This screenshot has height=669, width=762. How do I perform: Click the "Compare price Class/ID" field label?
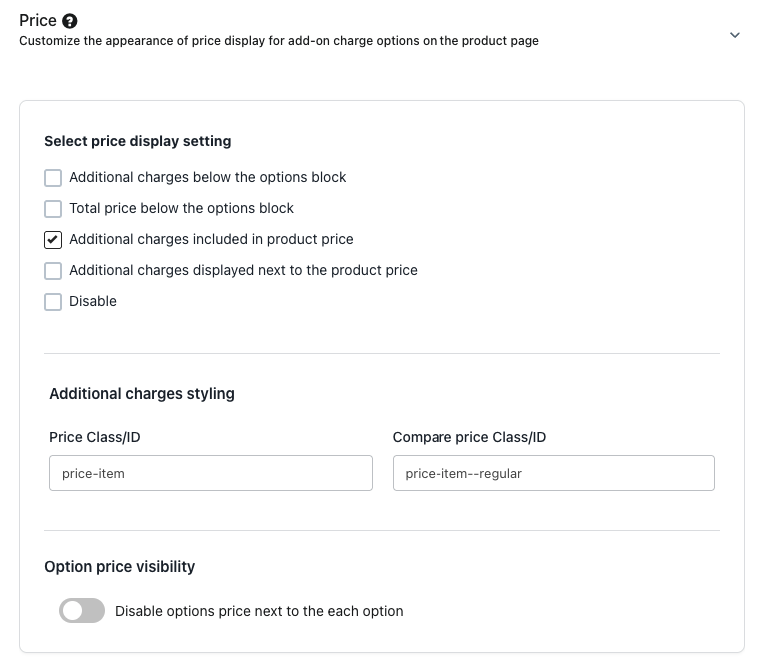click(x=469, y=437)
